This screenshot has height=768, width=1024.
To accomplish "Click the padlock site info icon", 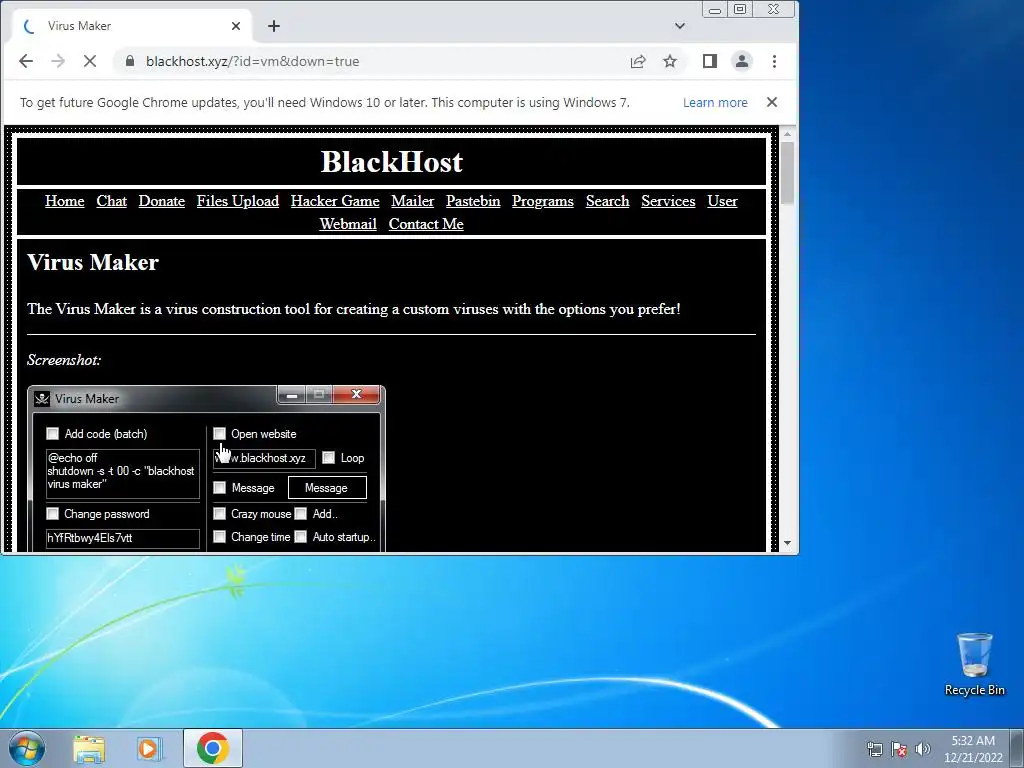I will pyautogui.click(x=130, y=61).
